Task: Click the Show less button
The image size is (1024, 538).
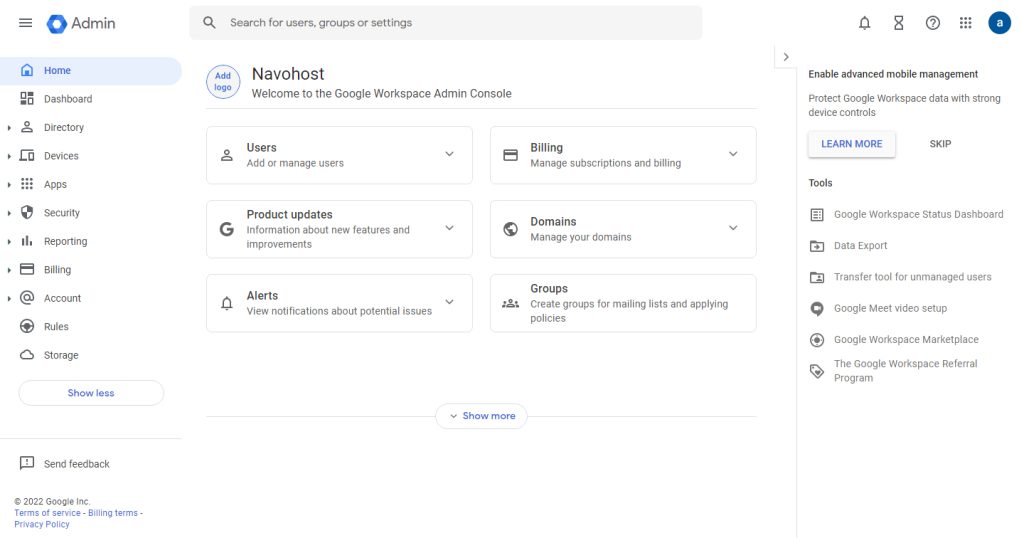Action: 91,393
